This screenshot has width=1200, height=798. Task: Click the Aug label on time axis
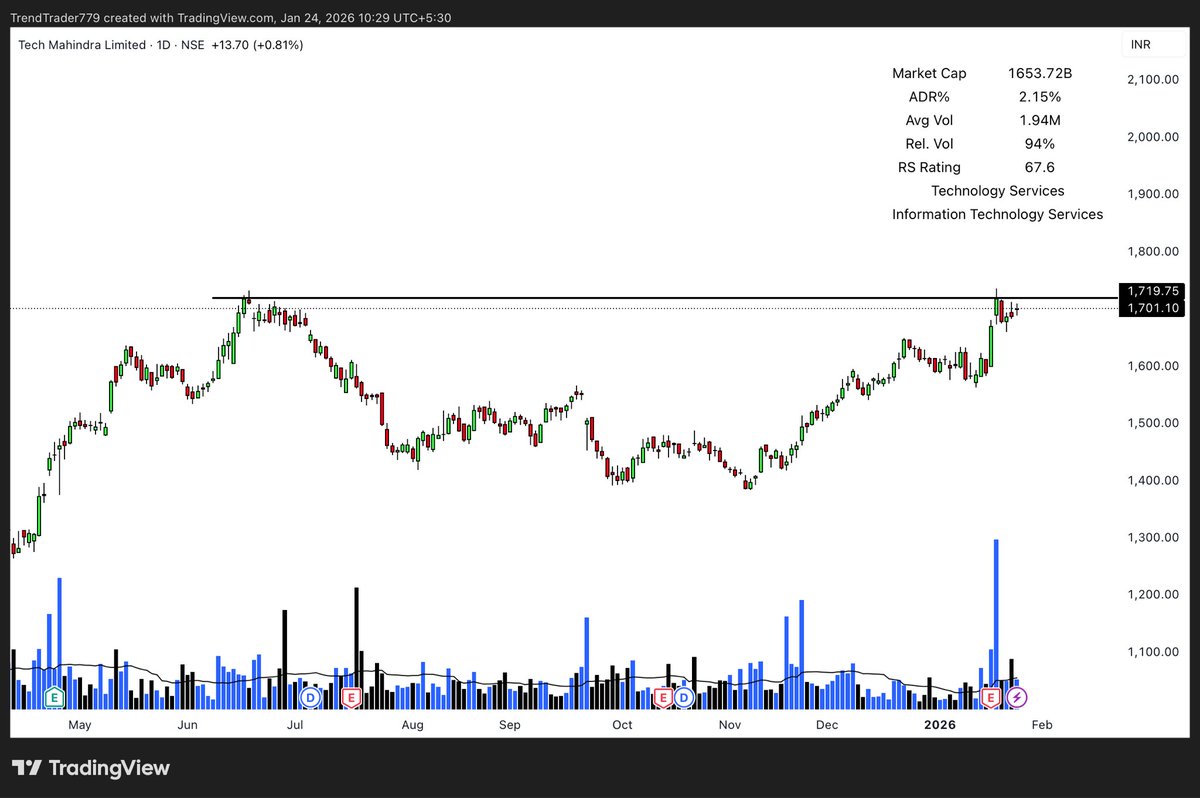(412, 724)
